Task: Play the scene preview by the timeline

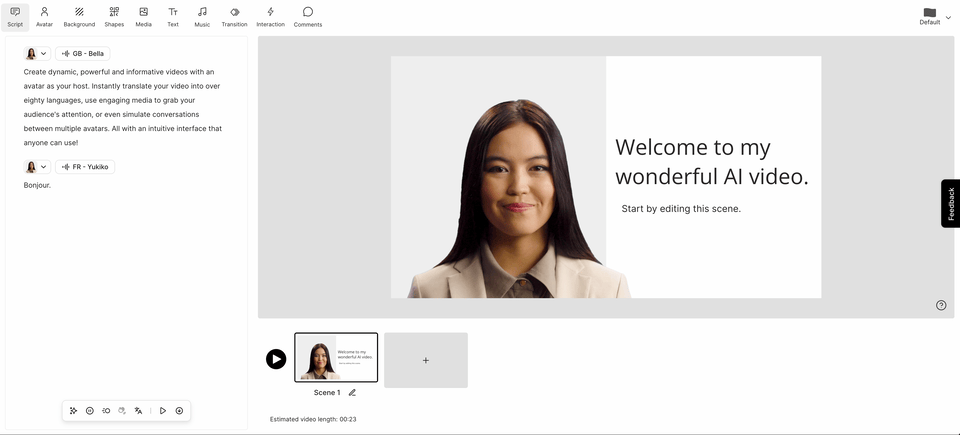Action: coord(276,359)
